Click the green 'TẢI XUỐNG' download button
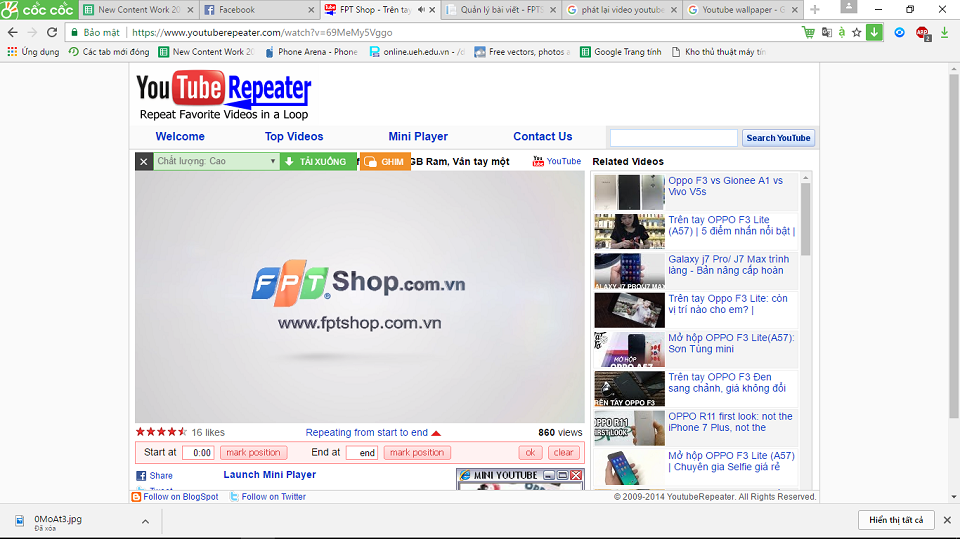The width and height of the screenshot is (960, 539). [318, 162]
